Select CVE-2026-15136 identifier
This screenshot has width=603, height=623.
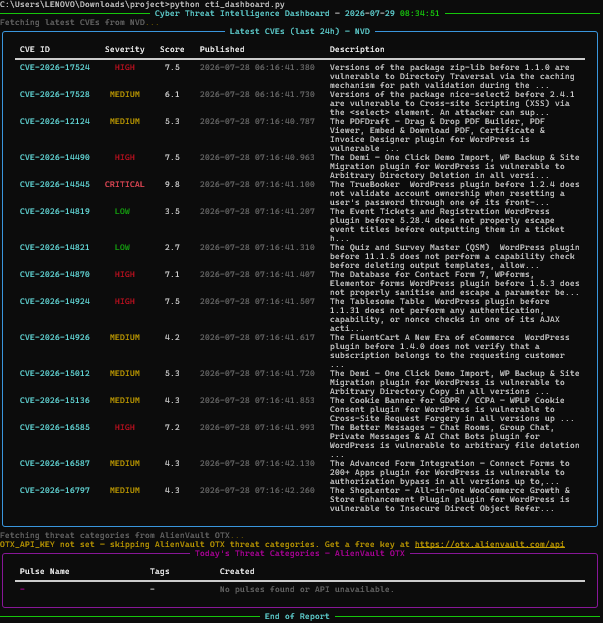point(55,400)
